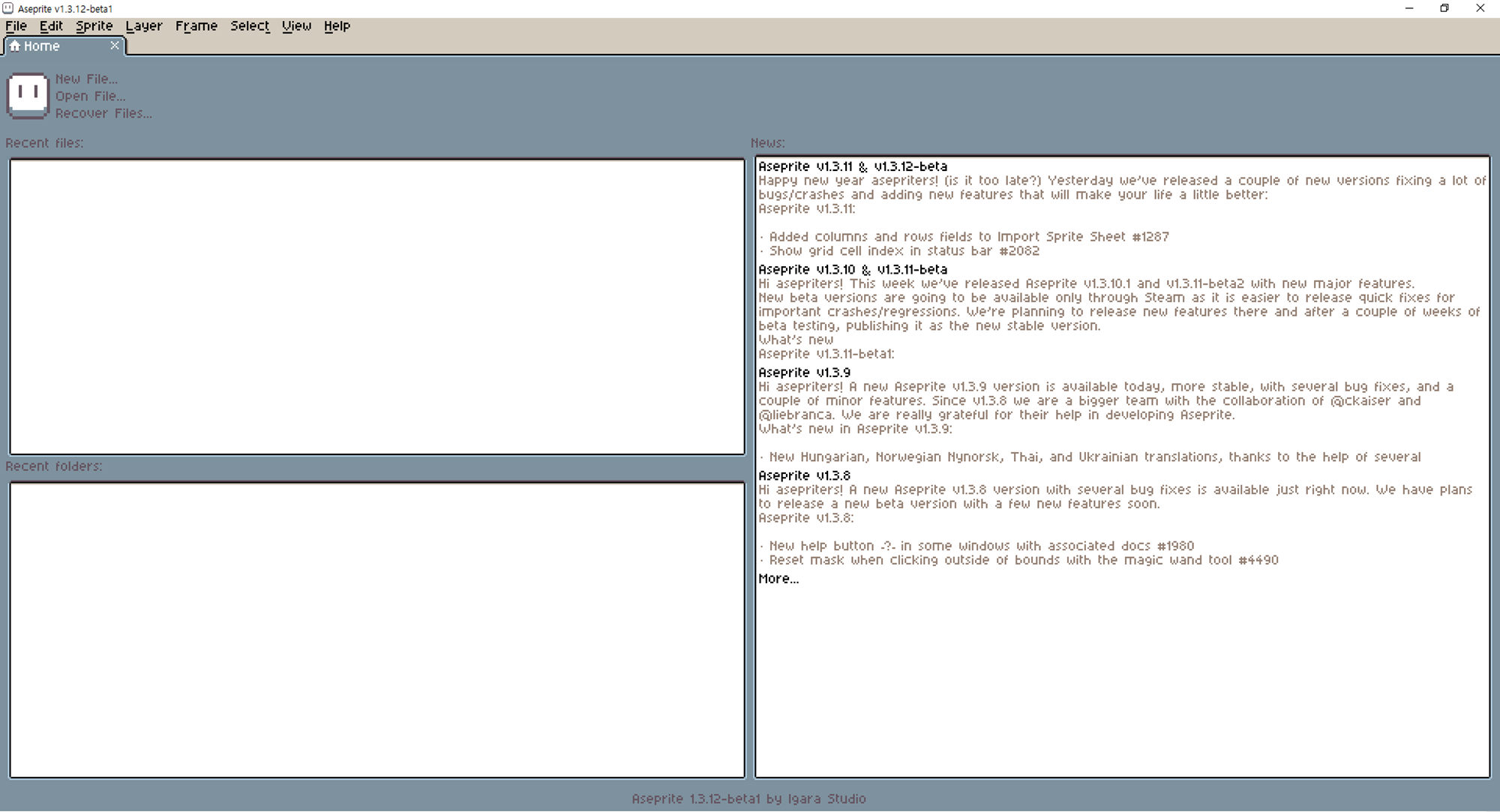Click the home icon on the tab
The image size is (1500, 812).
(14, 46)
